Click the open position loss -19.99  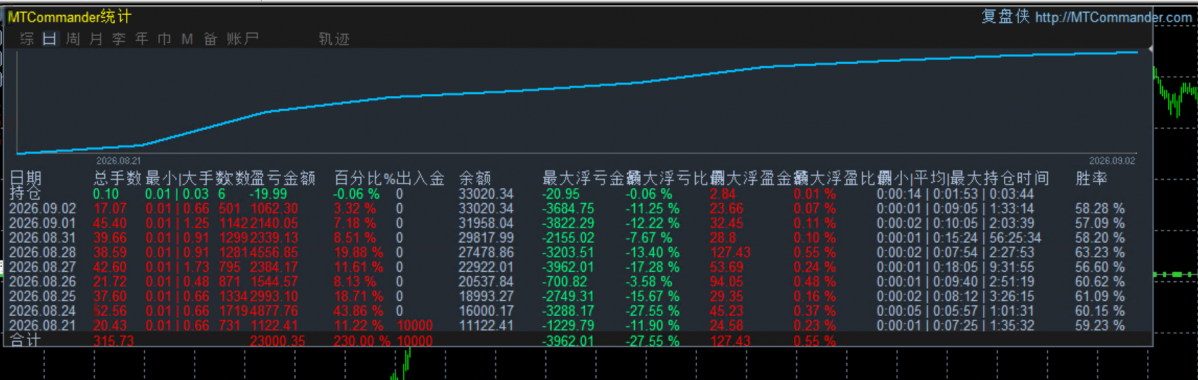(x=269, y=193)
